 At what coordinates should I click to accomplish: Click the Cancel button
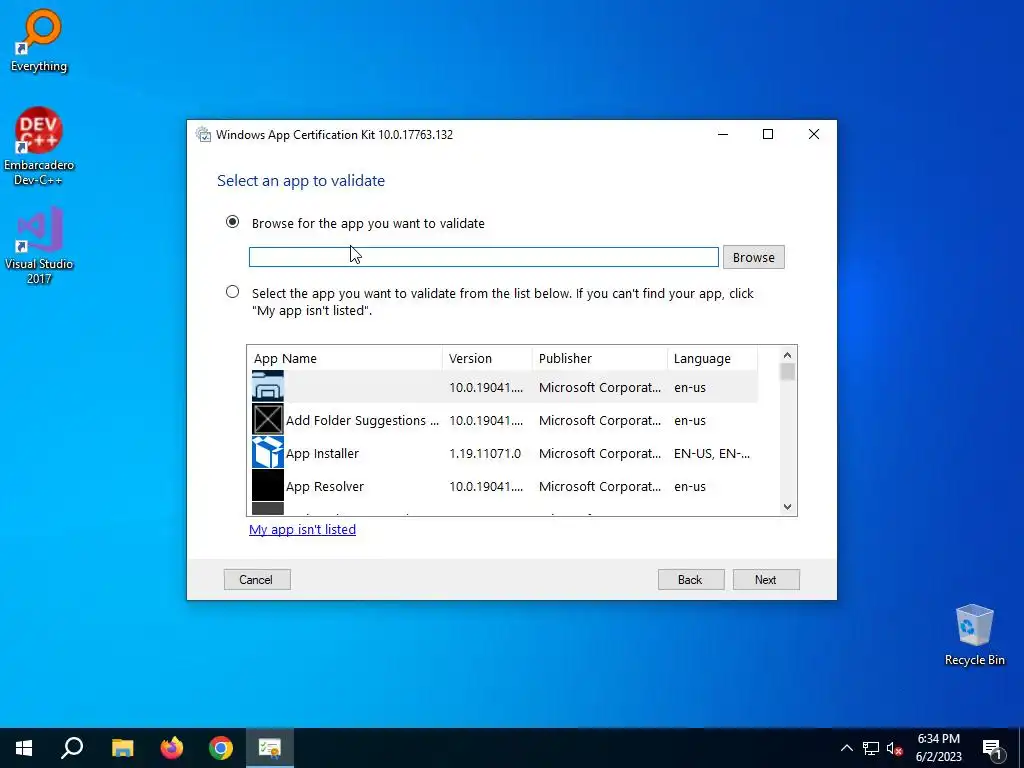(x=257, y=579)
